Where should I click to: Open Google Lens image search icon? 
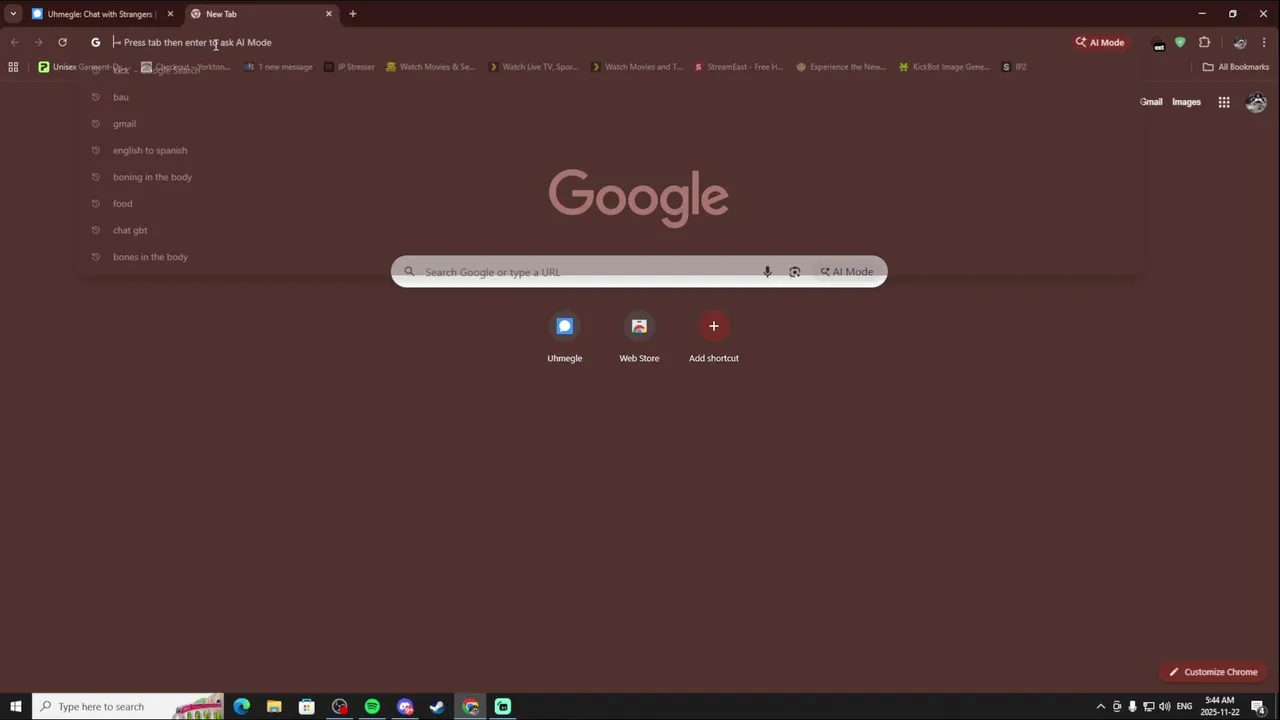794,272
